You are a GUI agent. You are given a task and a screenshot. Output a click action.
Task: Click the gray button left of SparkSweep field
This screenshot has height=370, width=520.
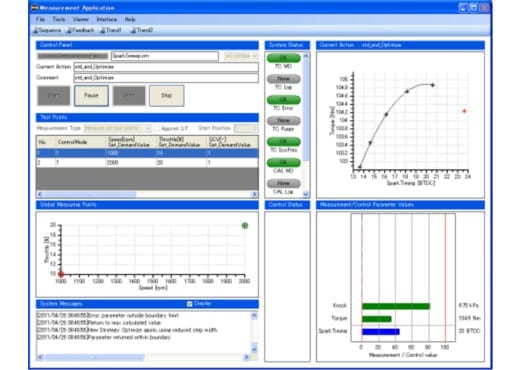[x=72, y=56]
